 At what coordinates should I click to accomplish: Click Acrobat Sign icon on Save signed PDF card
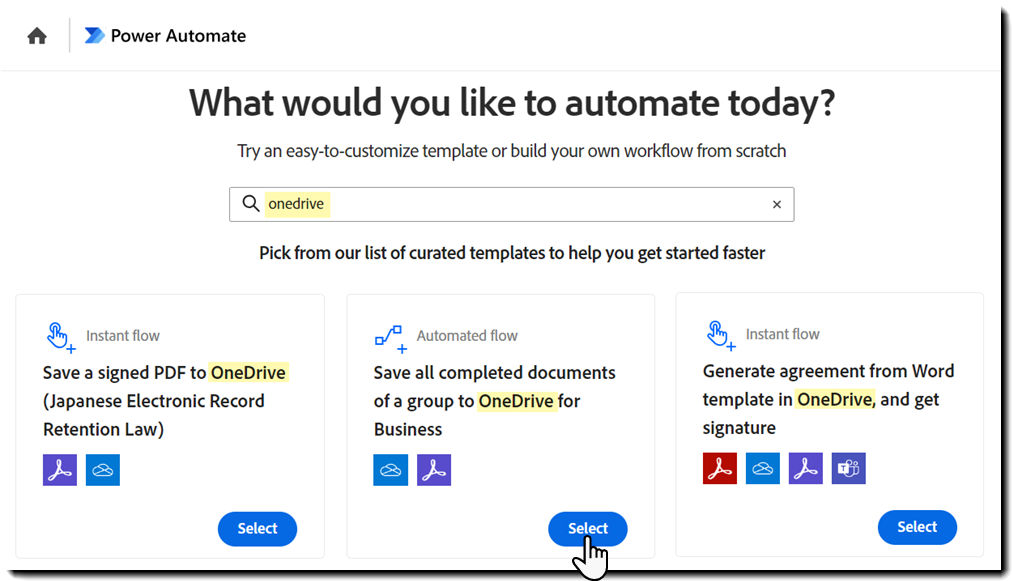tap(60, 469)
